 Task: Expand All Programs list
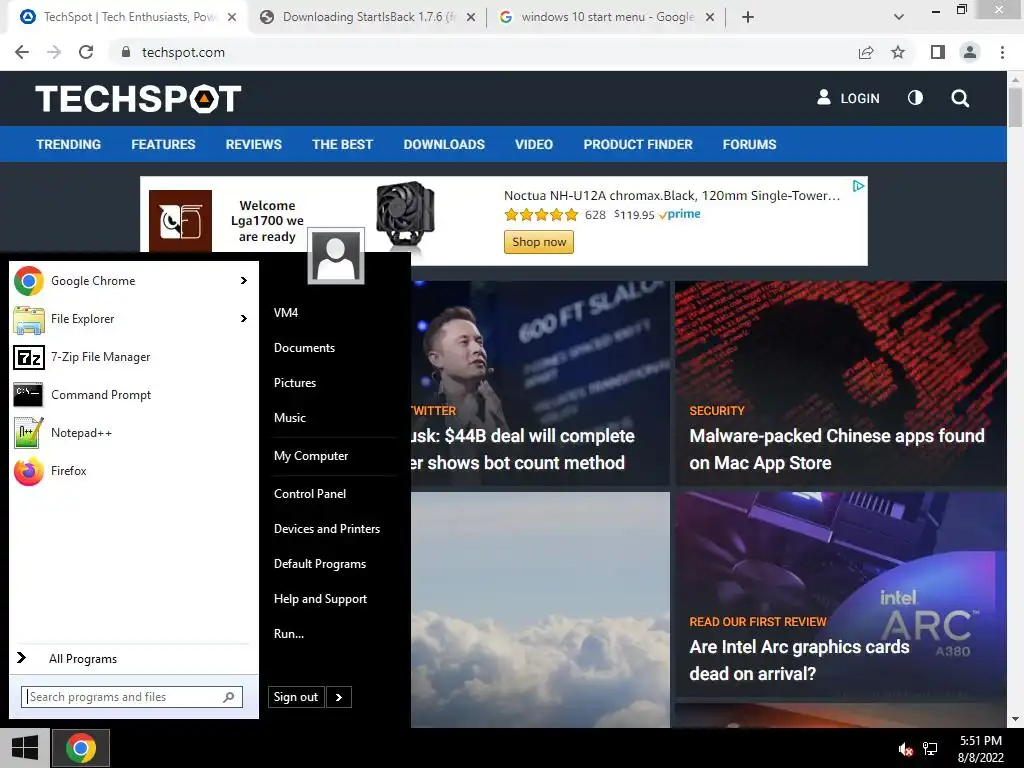tap(83, 658)
